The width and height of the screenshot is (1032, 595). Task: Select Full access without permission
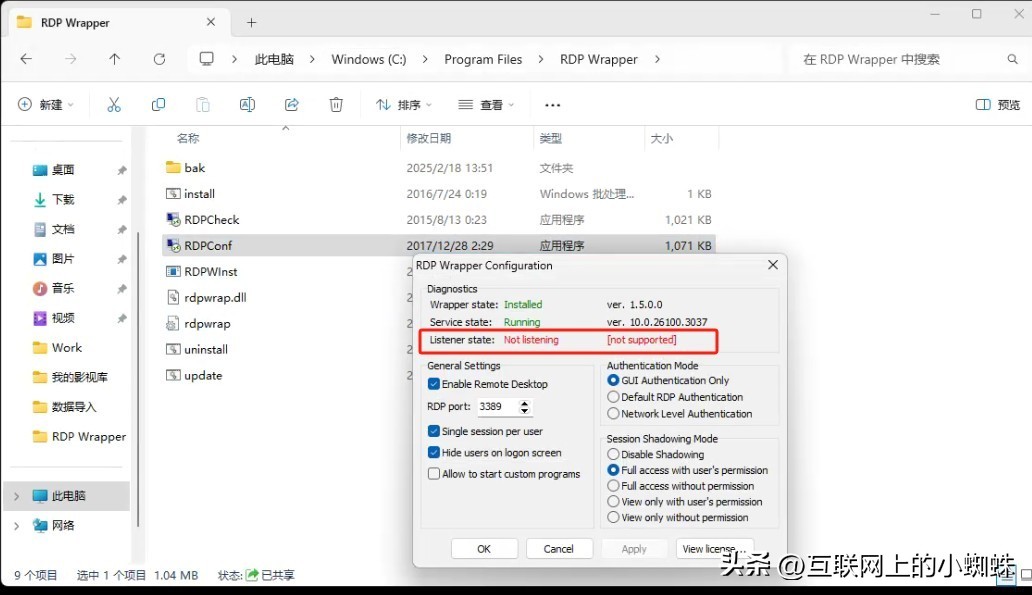613,486
